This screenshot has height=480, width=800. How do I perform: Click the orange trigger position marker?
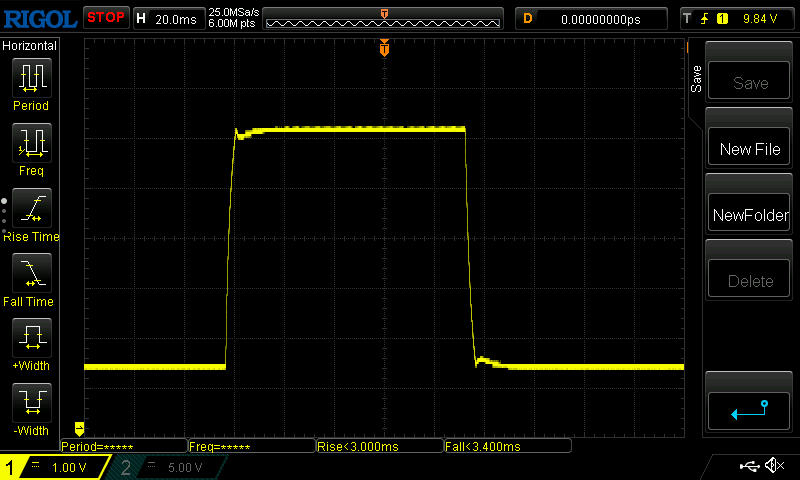[384, 48]
